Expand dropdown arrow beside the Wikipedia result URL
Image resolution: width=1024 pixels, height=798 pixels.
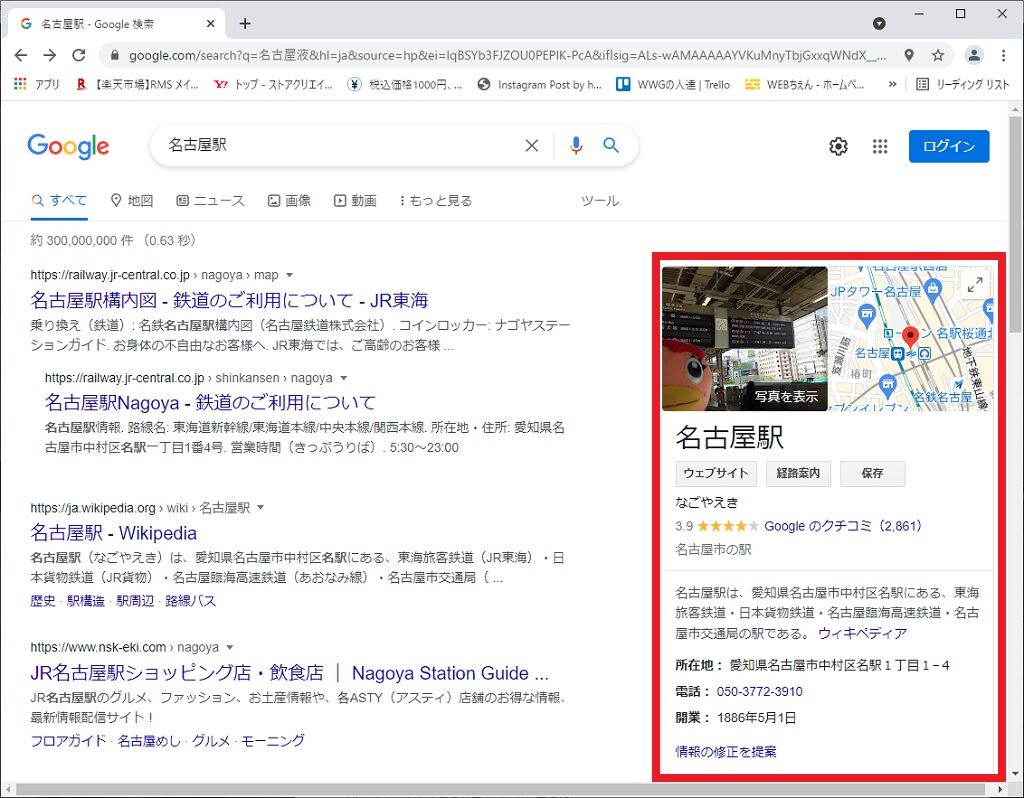[261, 508]
